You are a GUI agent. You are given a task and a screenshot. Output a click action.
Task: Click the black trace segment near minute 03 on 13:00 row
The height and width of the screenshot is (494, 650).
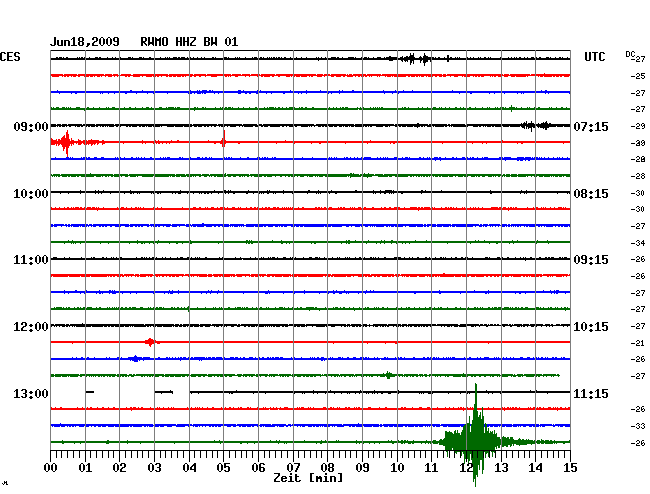(x=164, y=392)
